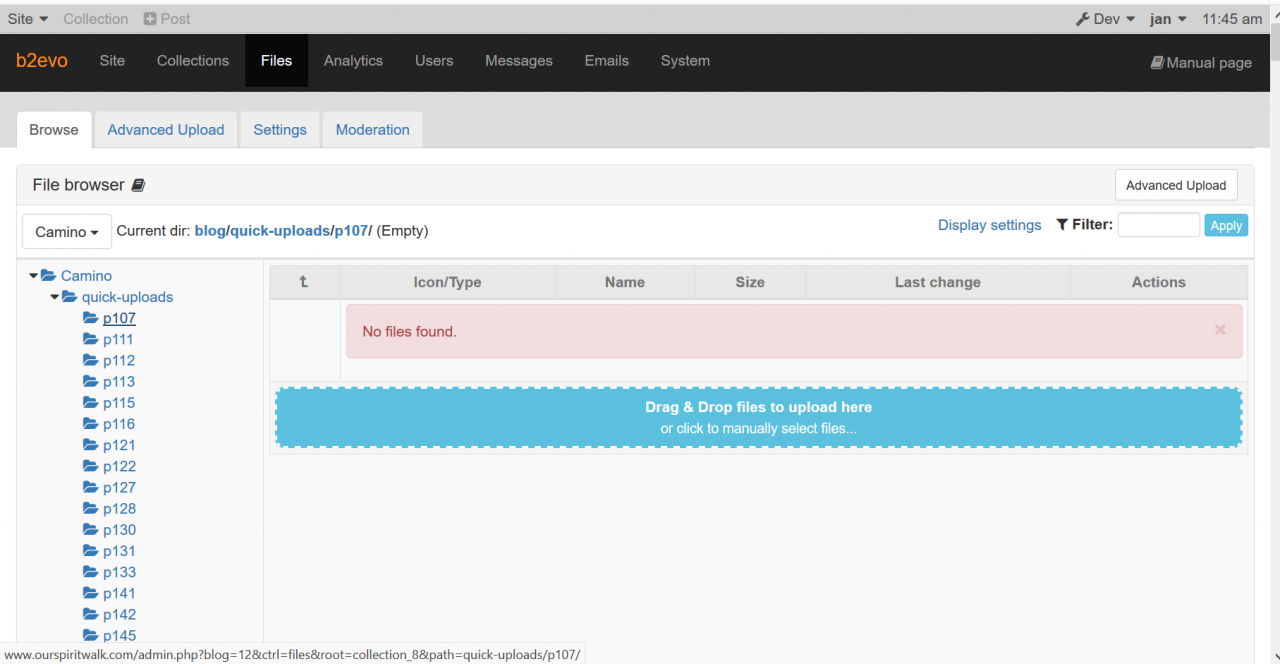Open the p115 folder in tree
Screen dimensions: 1280x664
119,403
